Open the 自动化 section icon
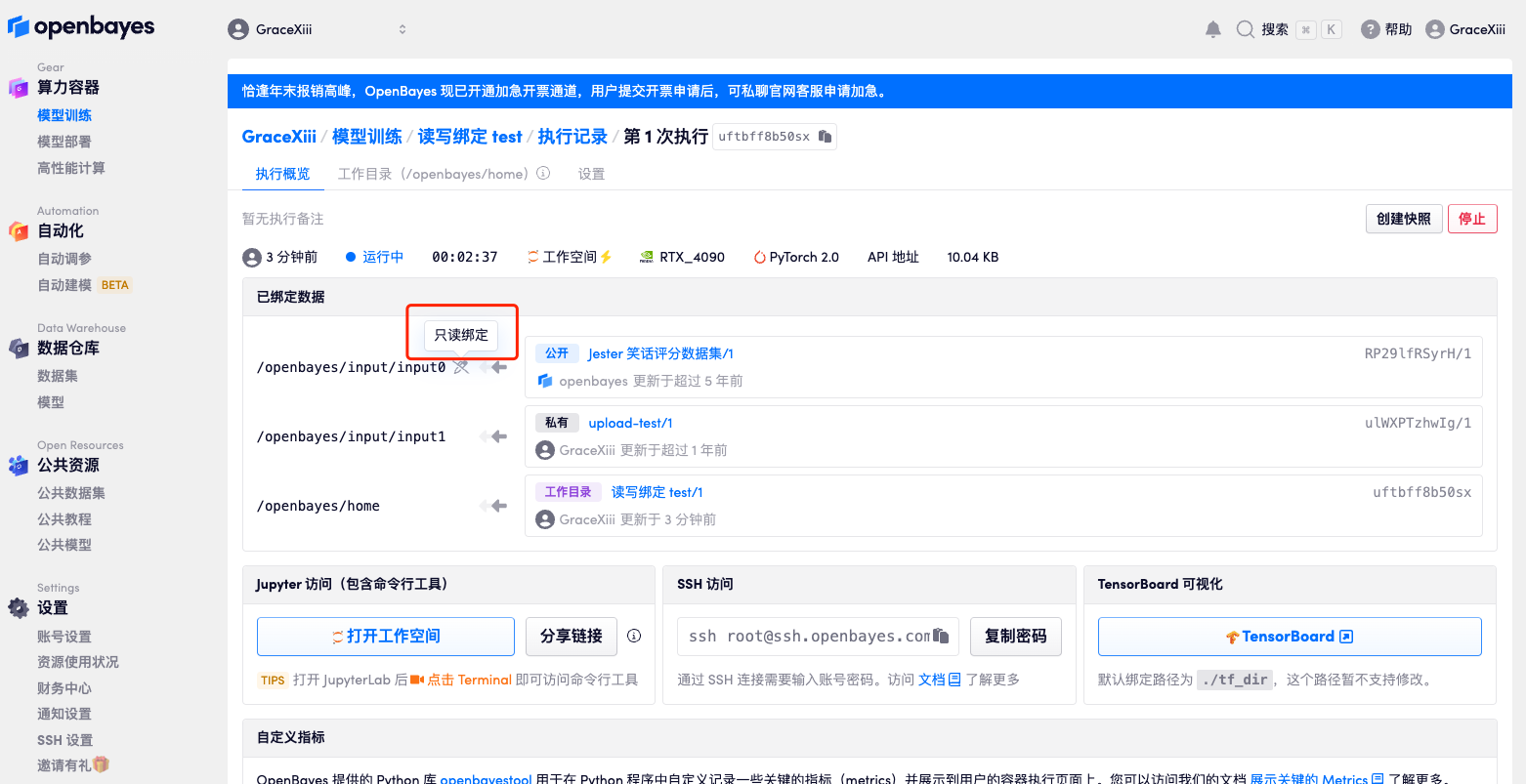1526x784 pixels. pyautogui.click(x=18, y=230)
